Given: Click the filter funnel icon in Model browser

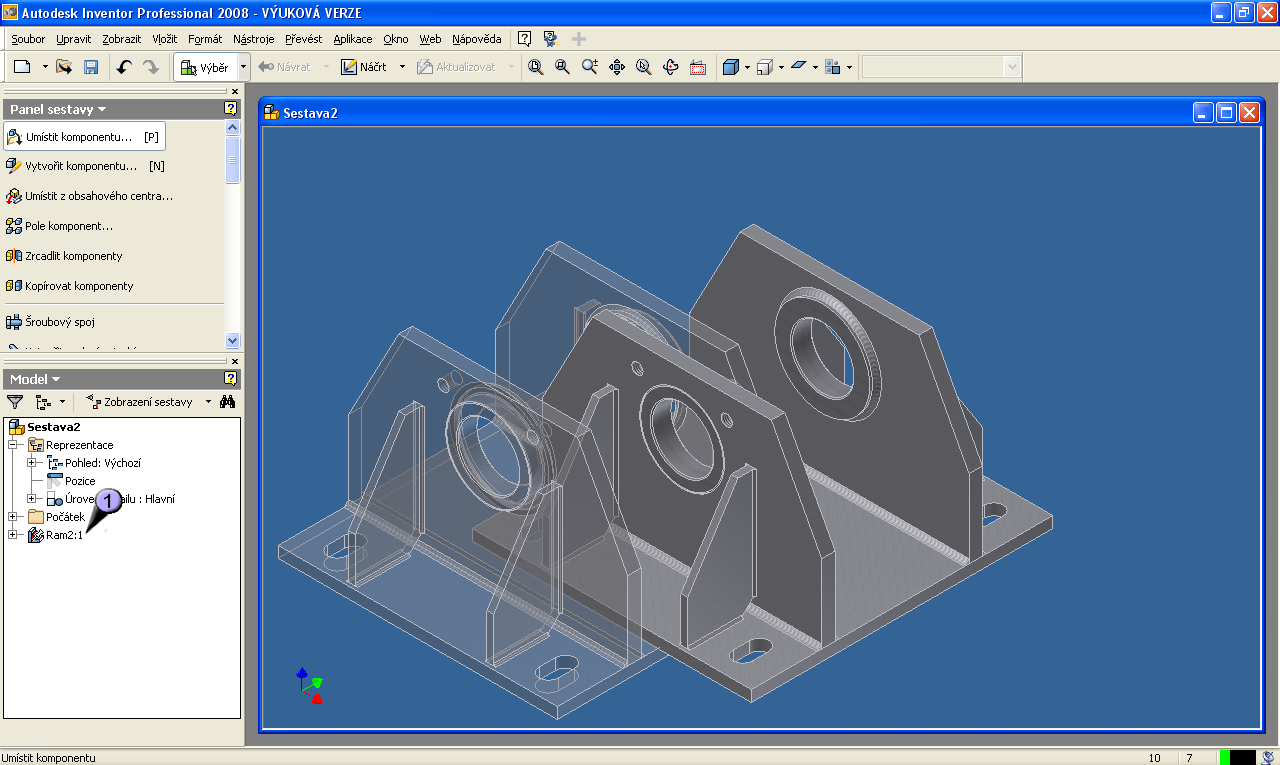Looking at the screenshot, I should coord(15,402).
